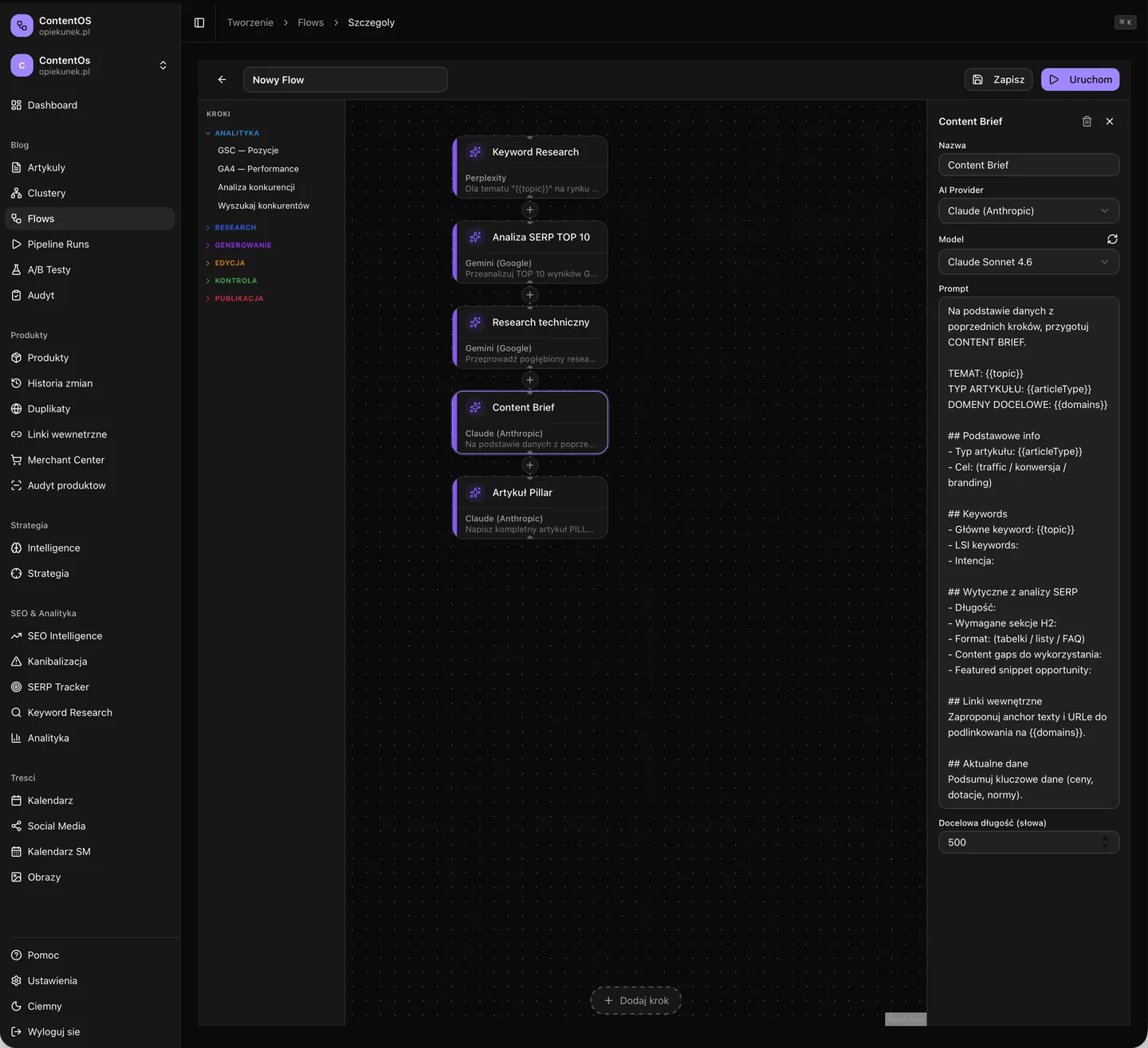This screenshot has height=1048, width=1148.
Task: Click the Analiza SERP TOP 10 node icon
Action: point(475,237)
